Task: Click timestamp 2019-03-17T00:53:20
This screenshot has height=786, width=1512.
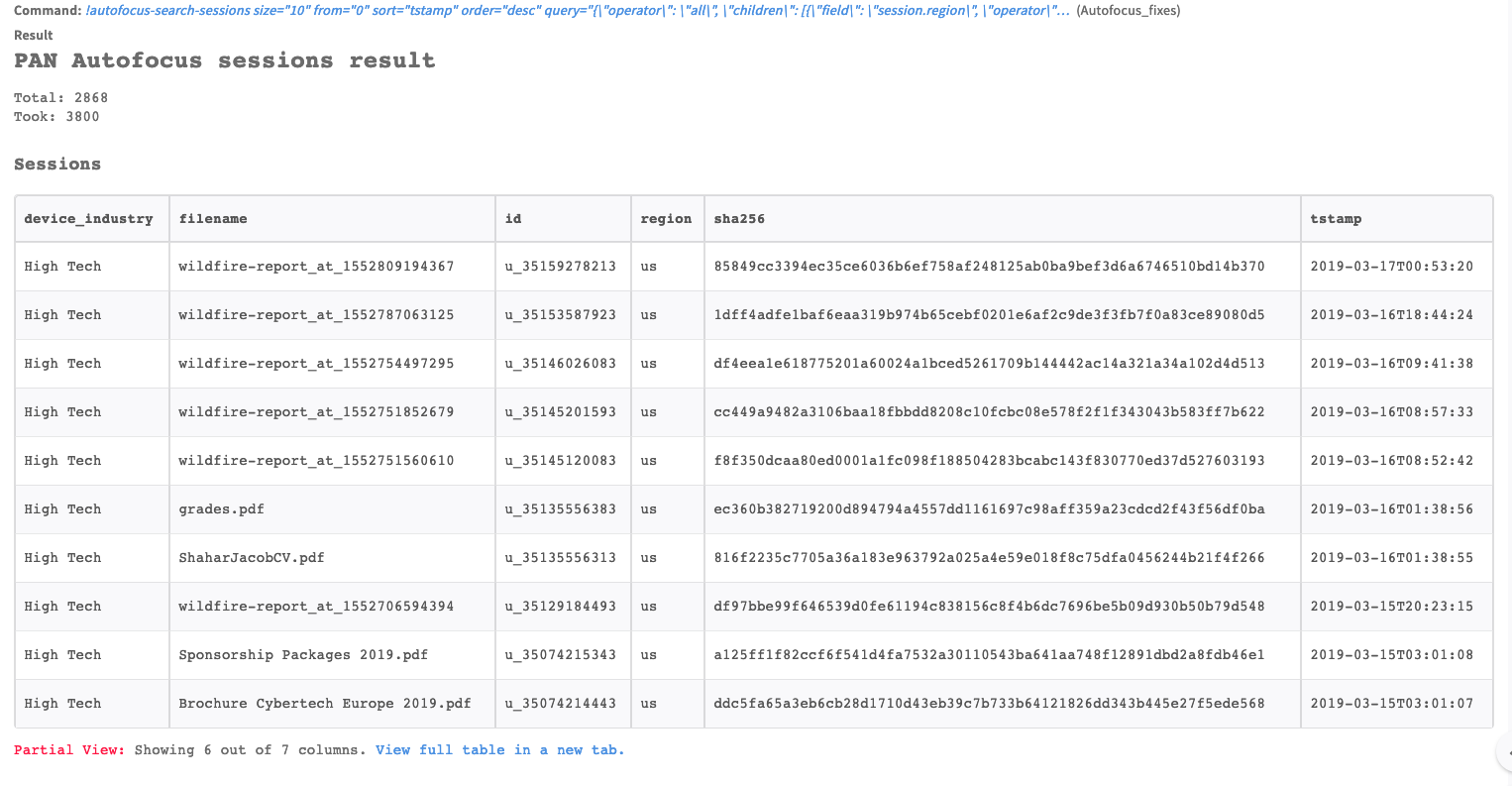Action: click(1391, 267)
